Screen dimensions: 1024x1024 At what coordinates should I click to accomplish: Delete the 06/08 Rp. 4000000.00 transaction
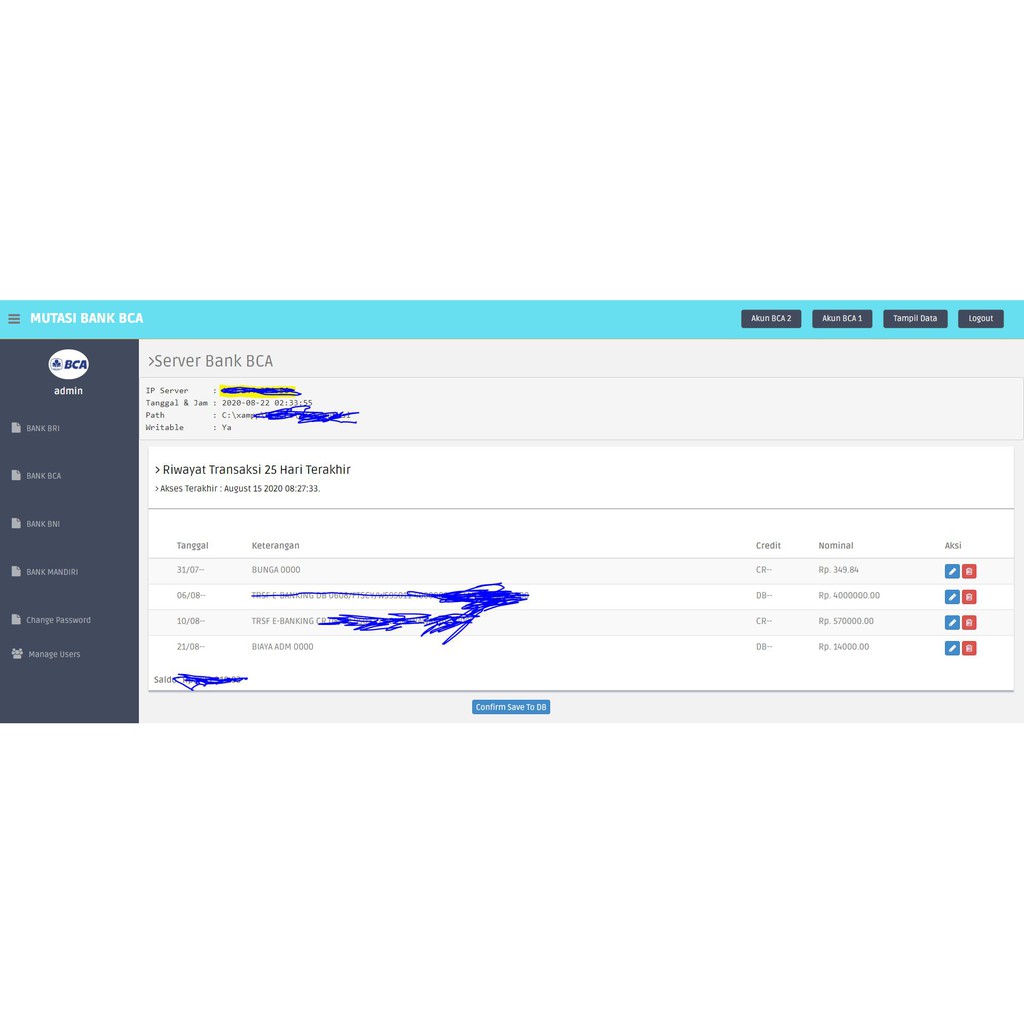[x=968, y=597]
